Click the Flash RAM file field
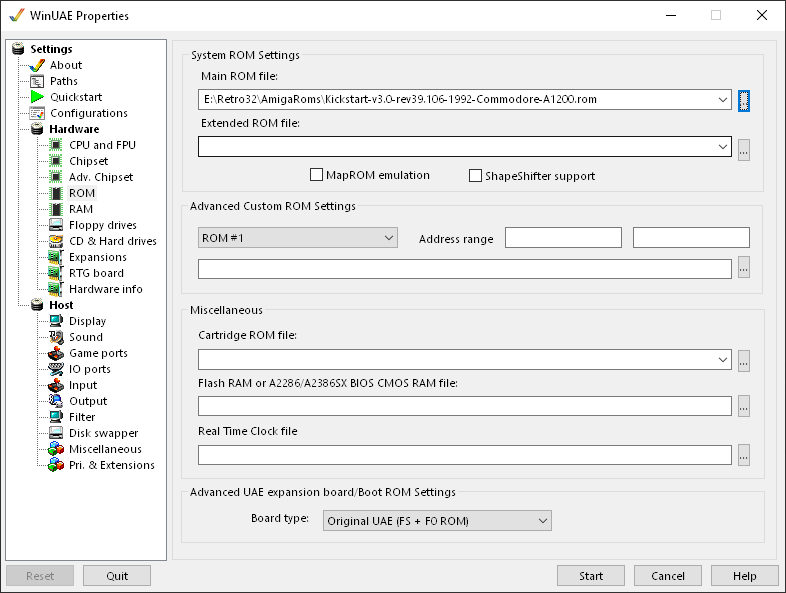Viewport: 786px width, 593px height. click(x=465, y=406)
